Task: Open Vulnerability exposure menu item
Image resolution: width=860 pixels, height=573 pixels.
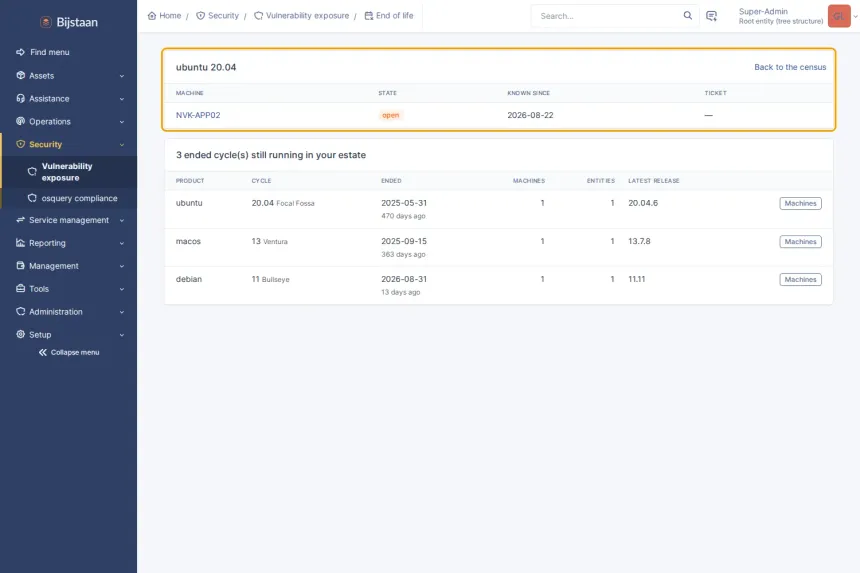Action: pos(69,172)
